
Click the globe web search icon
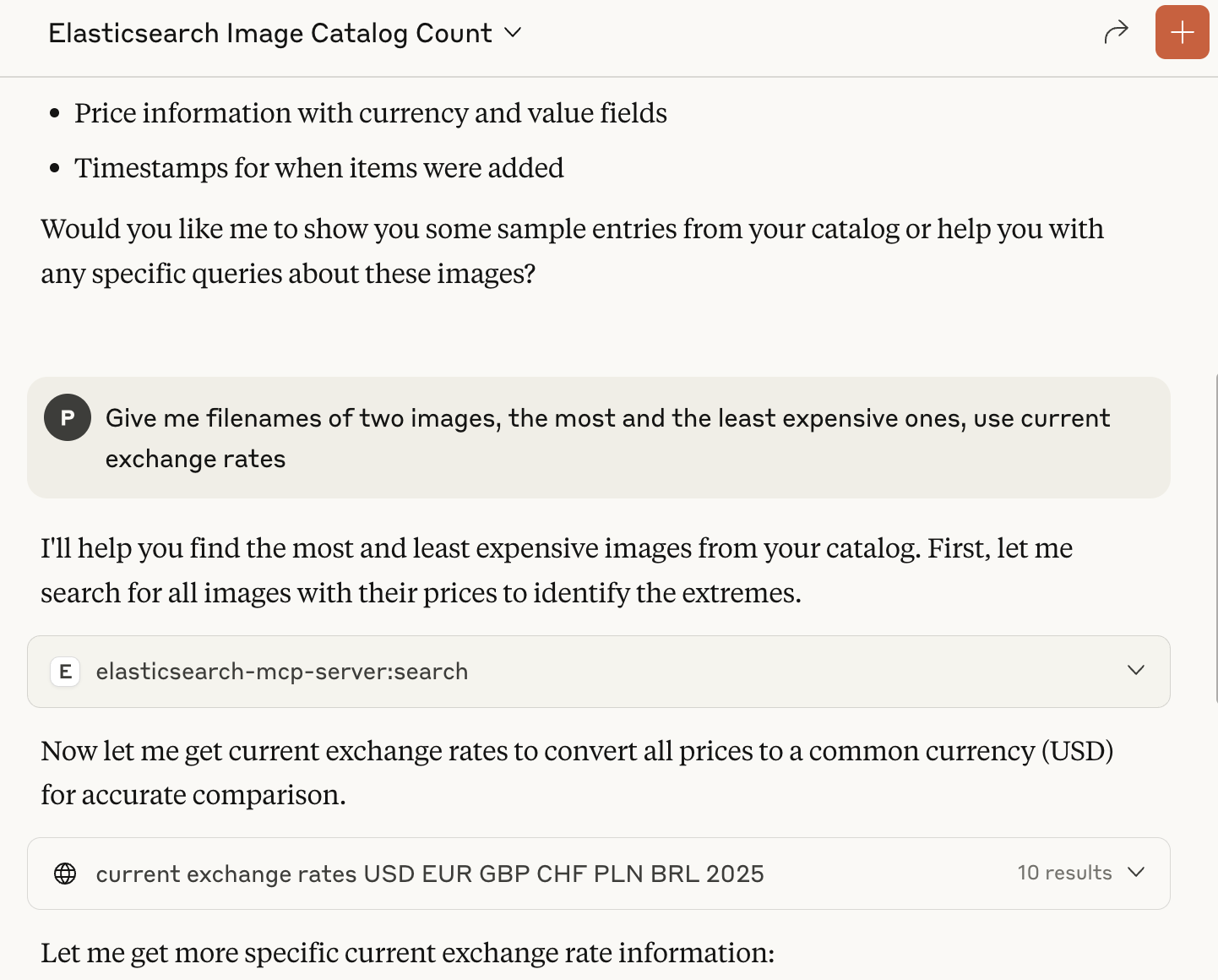tap(65, 874)
